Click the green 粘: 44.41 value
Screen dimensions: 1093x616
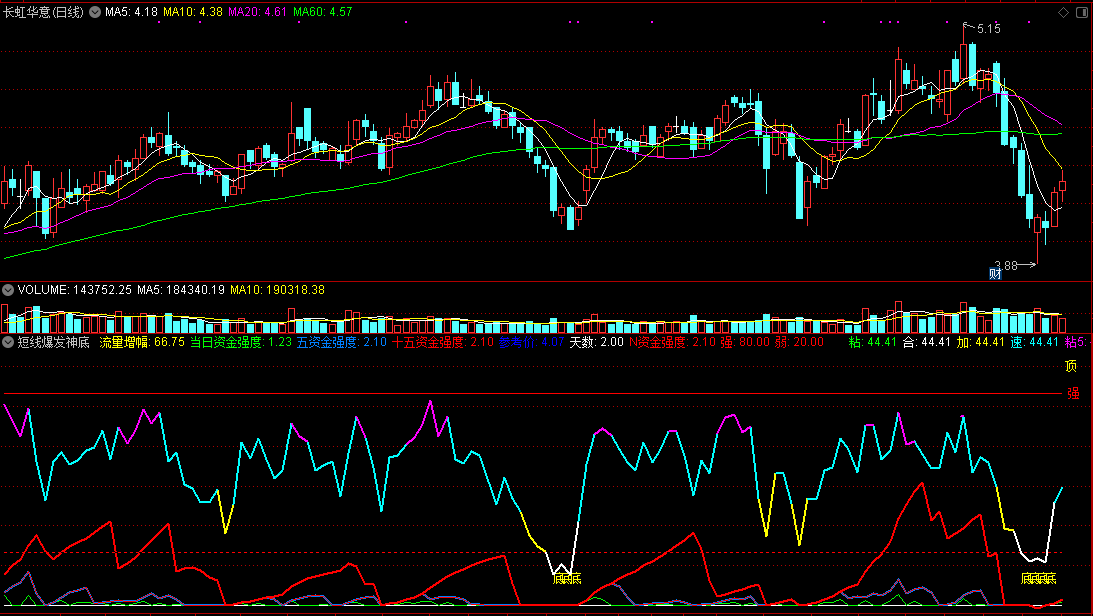pyautogui.click(x=873, y=342)
